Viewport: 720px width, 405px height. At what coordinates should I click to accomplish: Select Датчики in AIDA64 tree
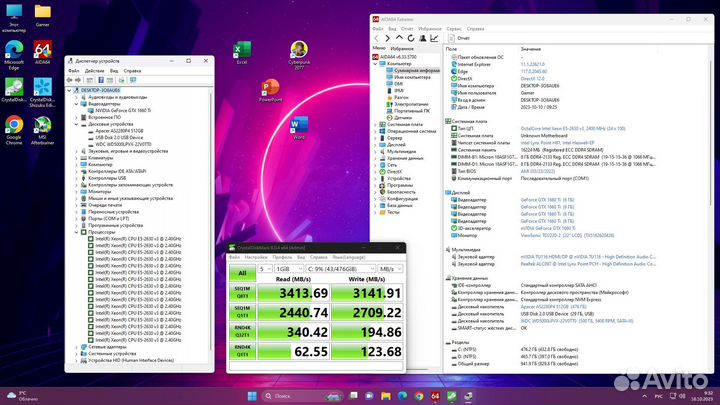[x=403, y=118]
